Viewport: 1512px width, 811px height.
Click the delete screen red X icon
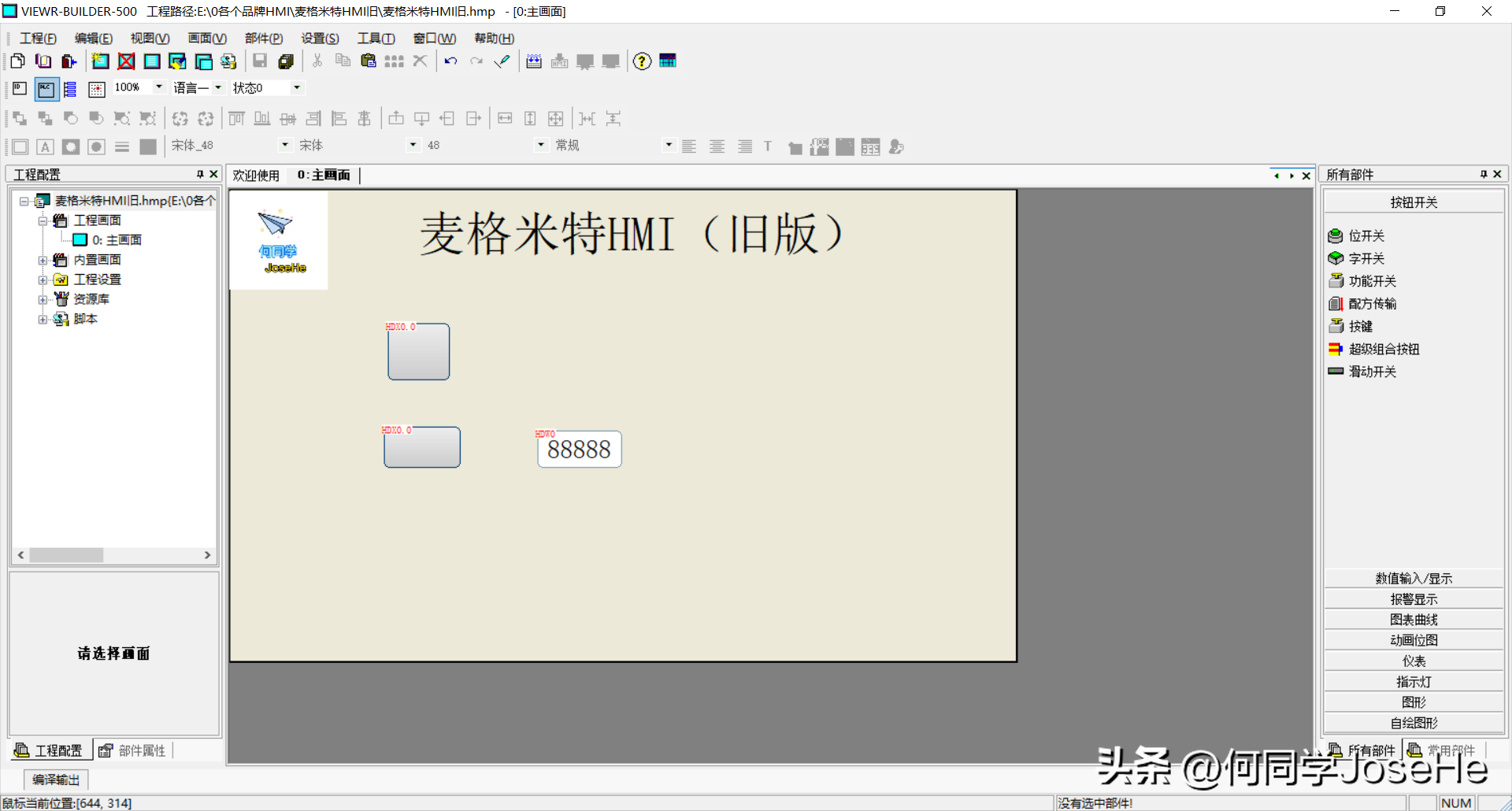tap(126, 61)
